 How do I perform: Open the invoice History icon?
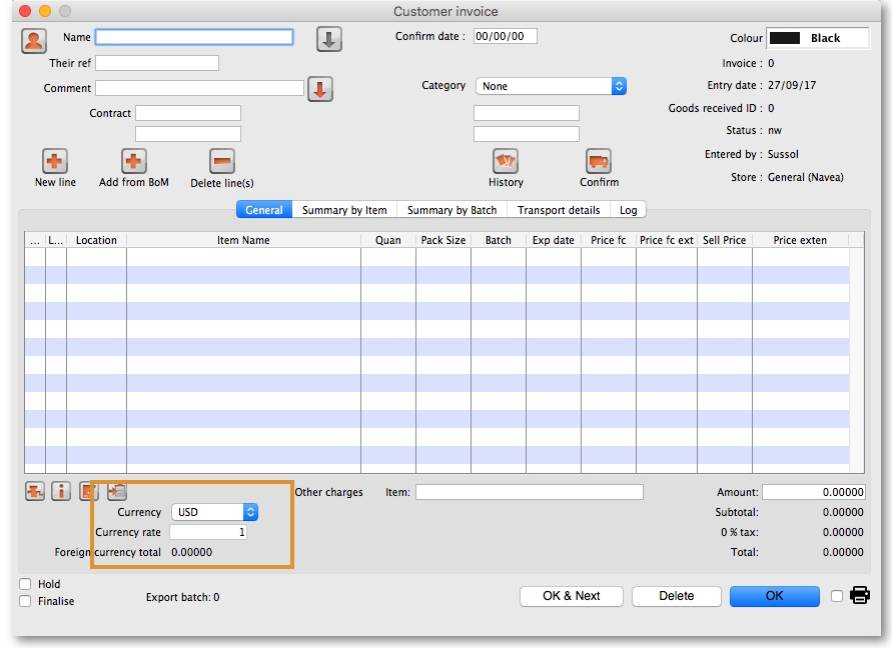pyautogui.click(x=505, y=162)
